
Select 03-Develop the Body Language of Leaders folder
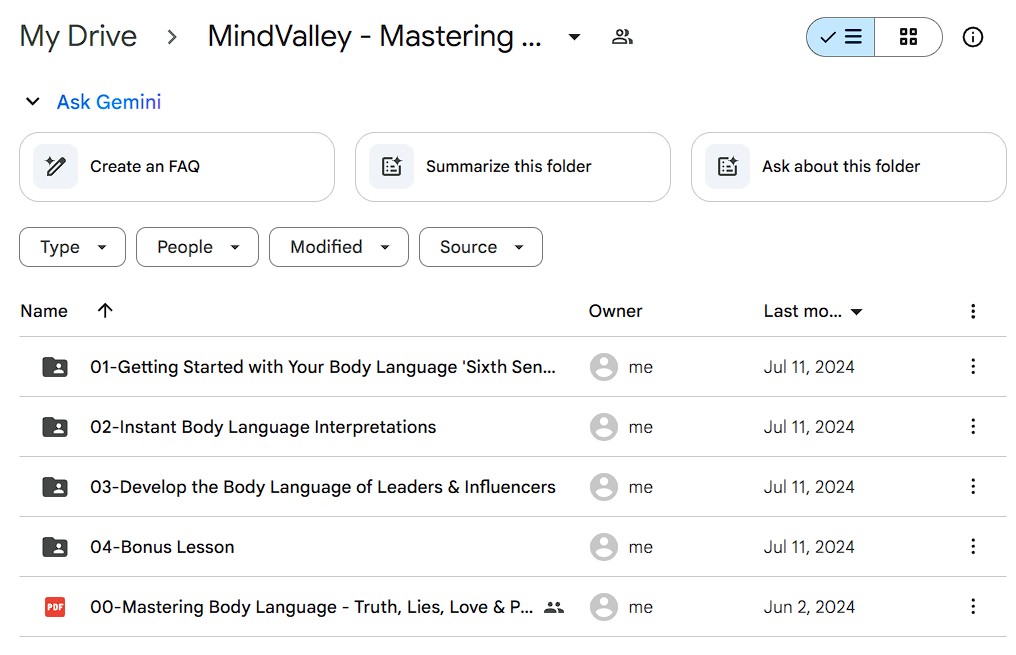[x=323, y=487]
